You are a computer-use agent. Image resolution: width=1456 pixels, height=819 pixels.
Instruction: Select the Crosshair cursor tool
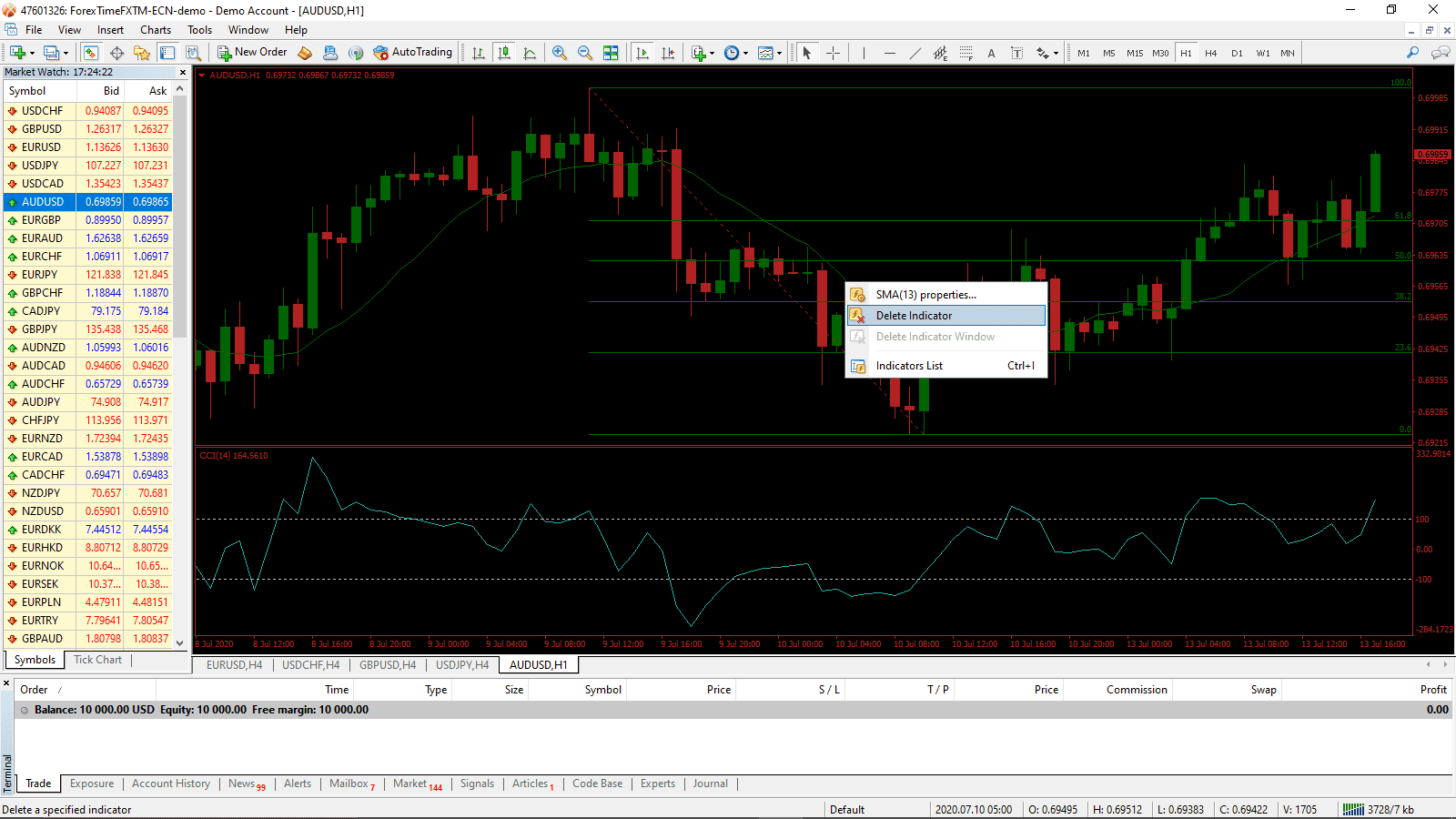click(833, 52)
